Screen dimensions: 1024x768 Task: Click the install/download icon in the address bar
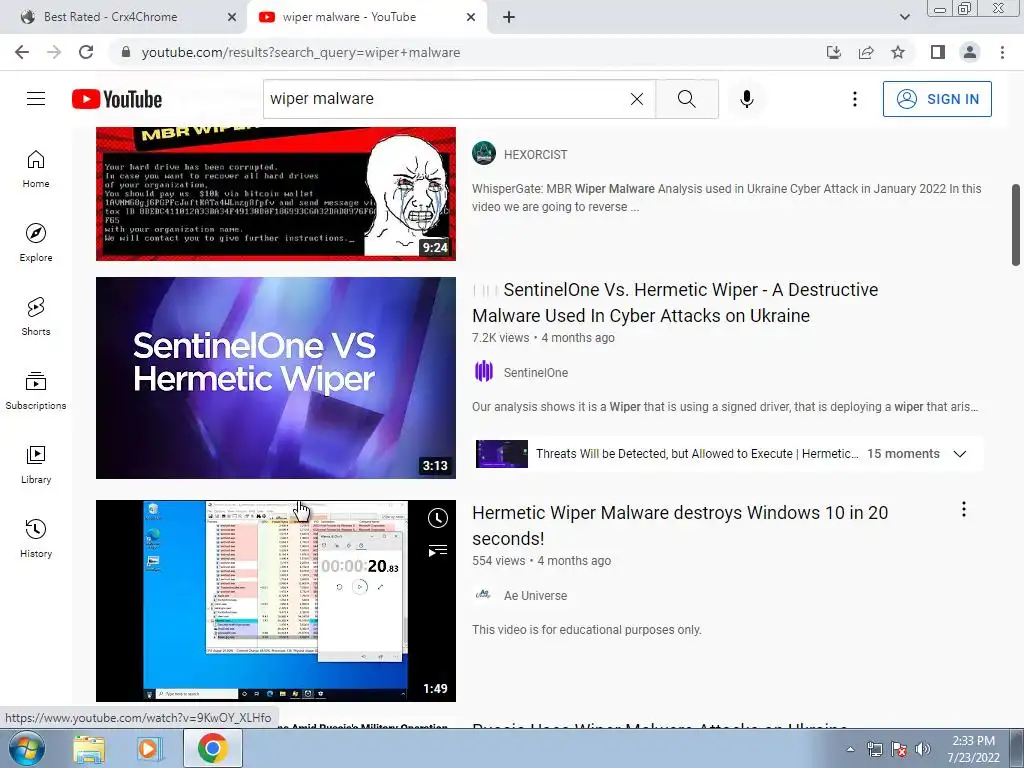point(834,52)
